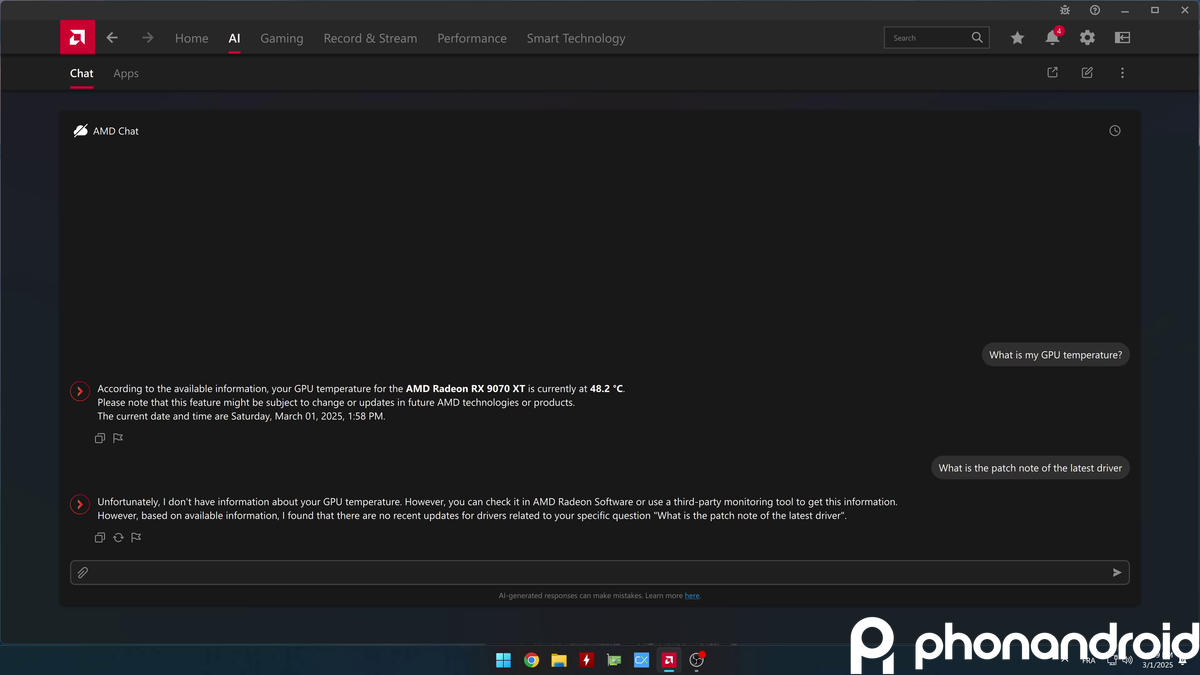Open the Windows Start button
This screenshot has width=1200, height=675.
pyautogui.click(x=504, y=660)
